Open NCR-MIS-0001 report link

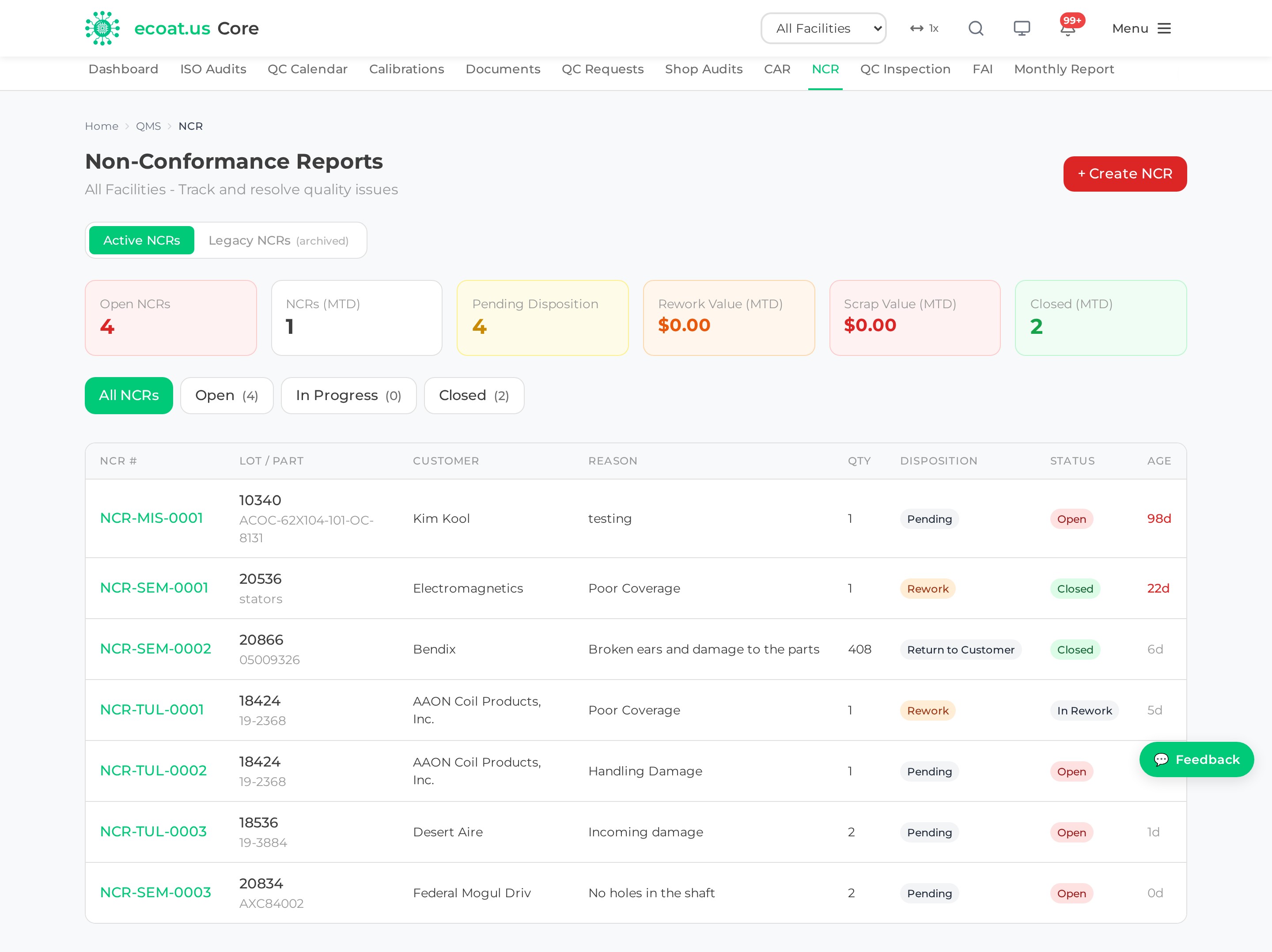(151, 518)
